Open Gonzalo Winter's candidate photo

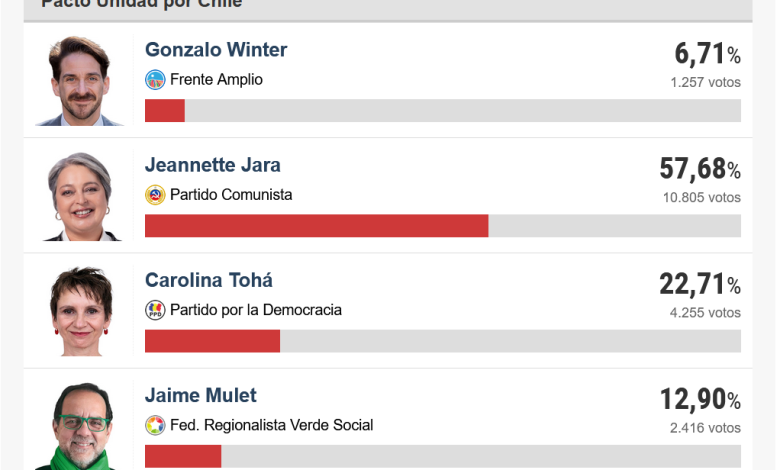(x=80, y=81)
